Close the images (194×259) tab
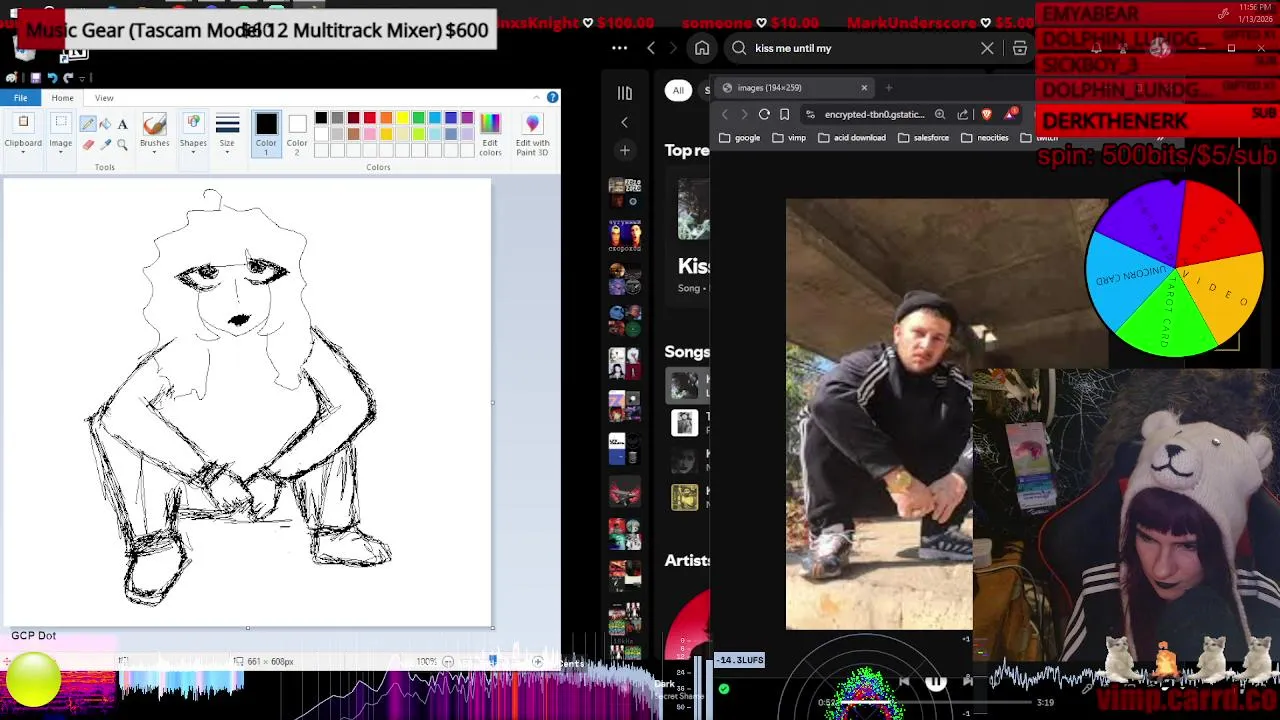This screenshot has width=1280, height=720. point(864,88)
